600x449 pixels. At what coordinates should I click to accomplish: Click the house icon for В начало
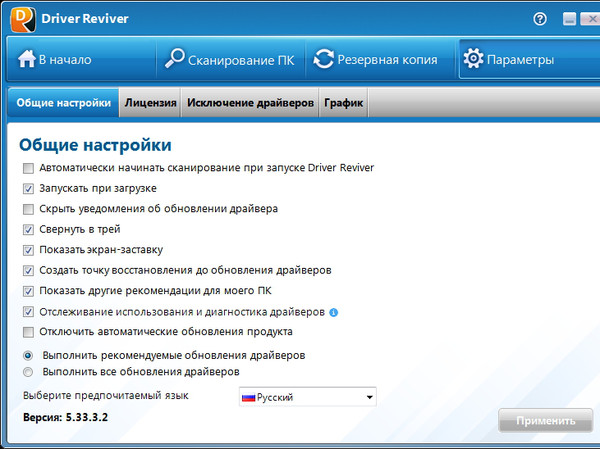point(26,59)
